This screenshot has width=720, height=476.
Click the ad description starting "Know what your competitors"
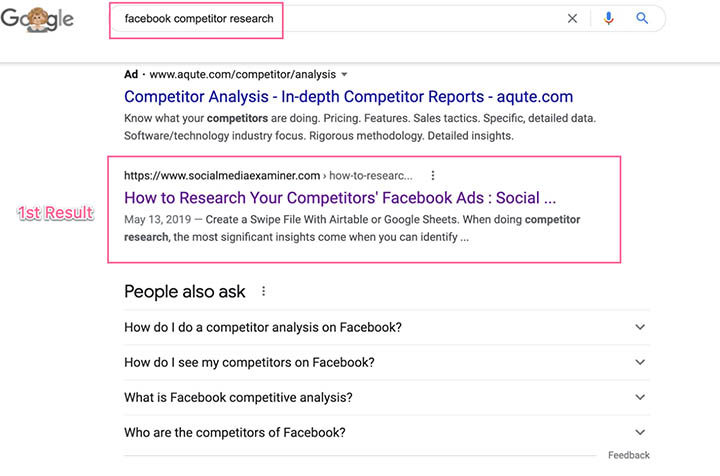point(360,127)
